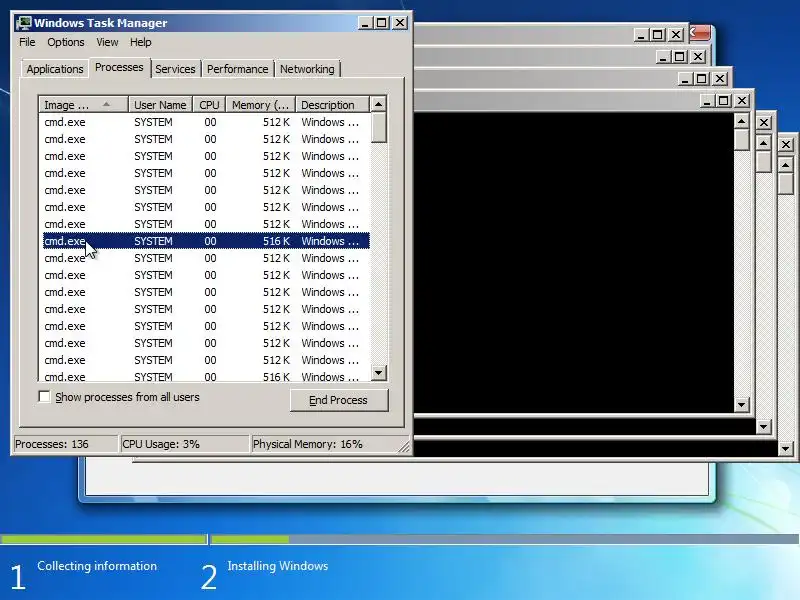This screenshot has width=800, height=600.
Task: Select the highlighted cmd.exe row with 516 K
Action: [x=206, y=241]
